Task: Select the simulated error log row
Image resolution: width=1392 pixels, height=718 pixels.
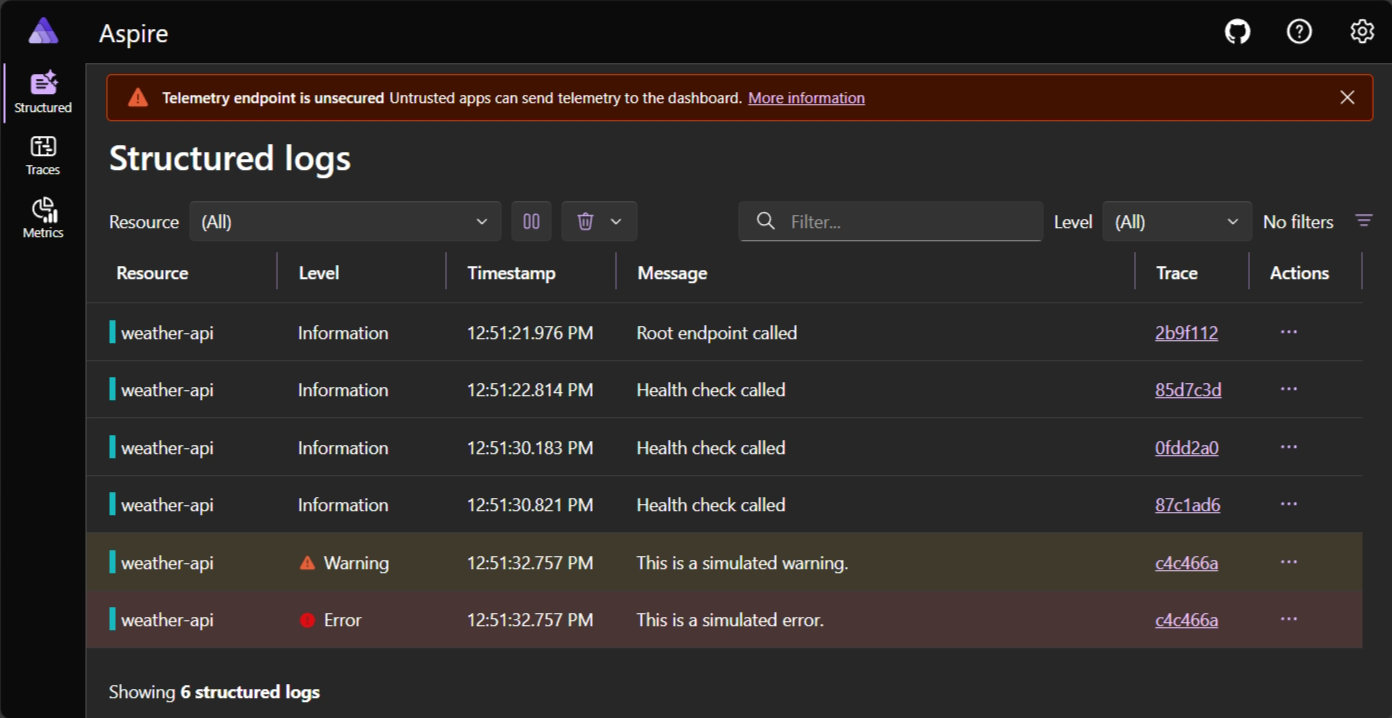Action: click(x=700, y=619)
